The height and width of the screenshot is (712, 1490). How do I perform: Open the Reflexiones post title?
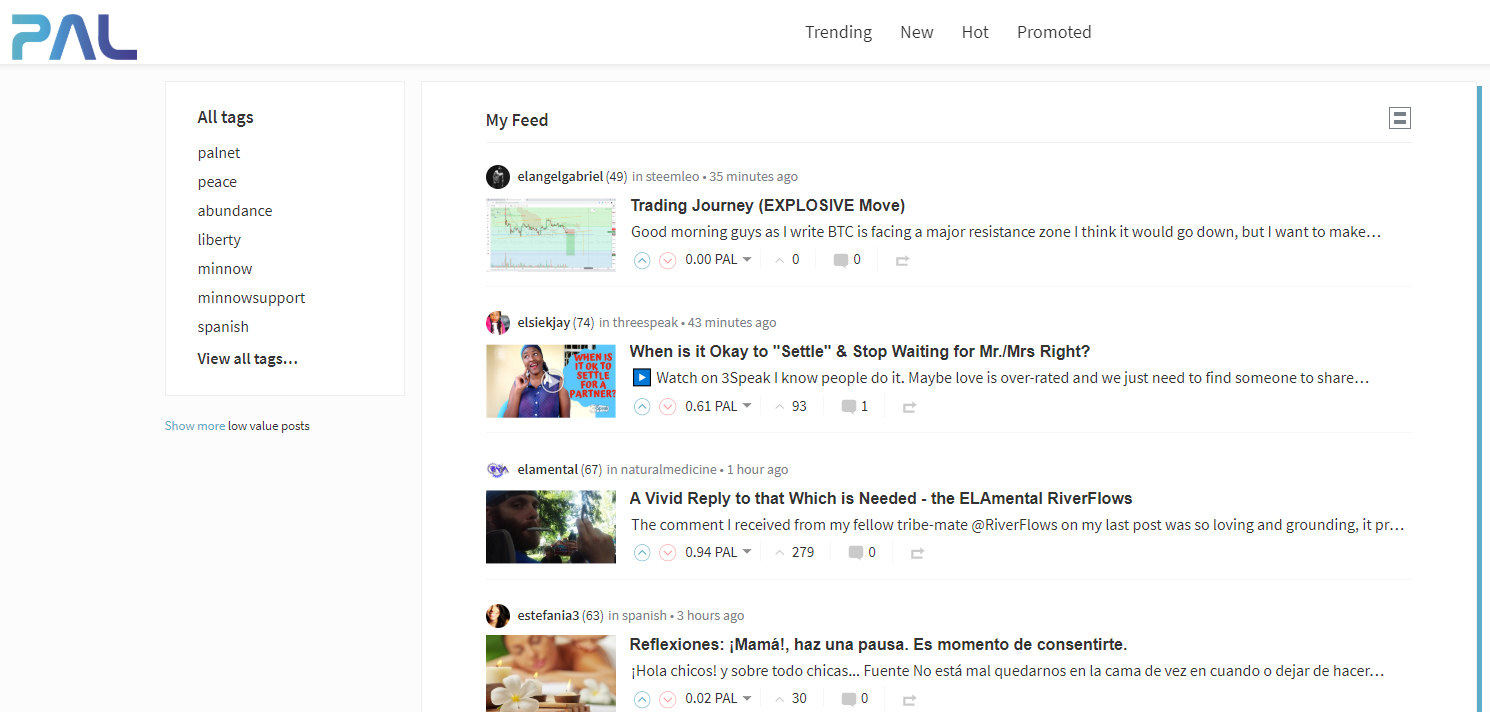(x=879, y=644)
